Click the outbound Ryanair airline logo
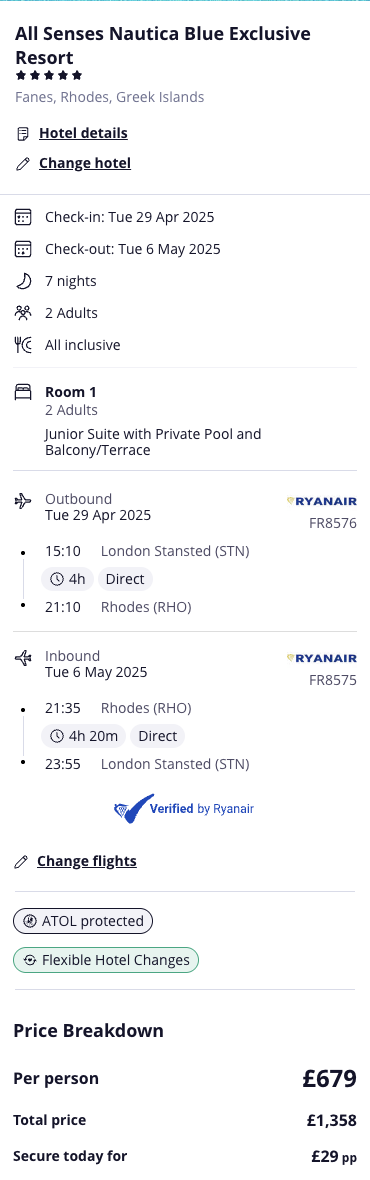The width and height of the screenshot is (370, 1180). pyautogui.click(x=322, y=501)
